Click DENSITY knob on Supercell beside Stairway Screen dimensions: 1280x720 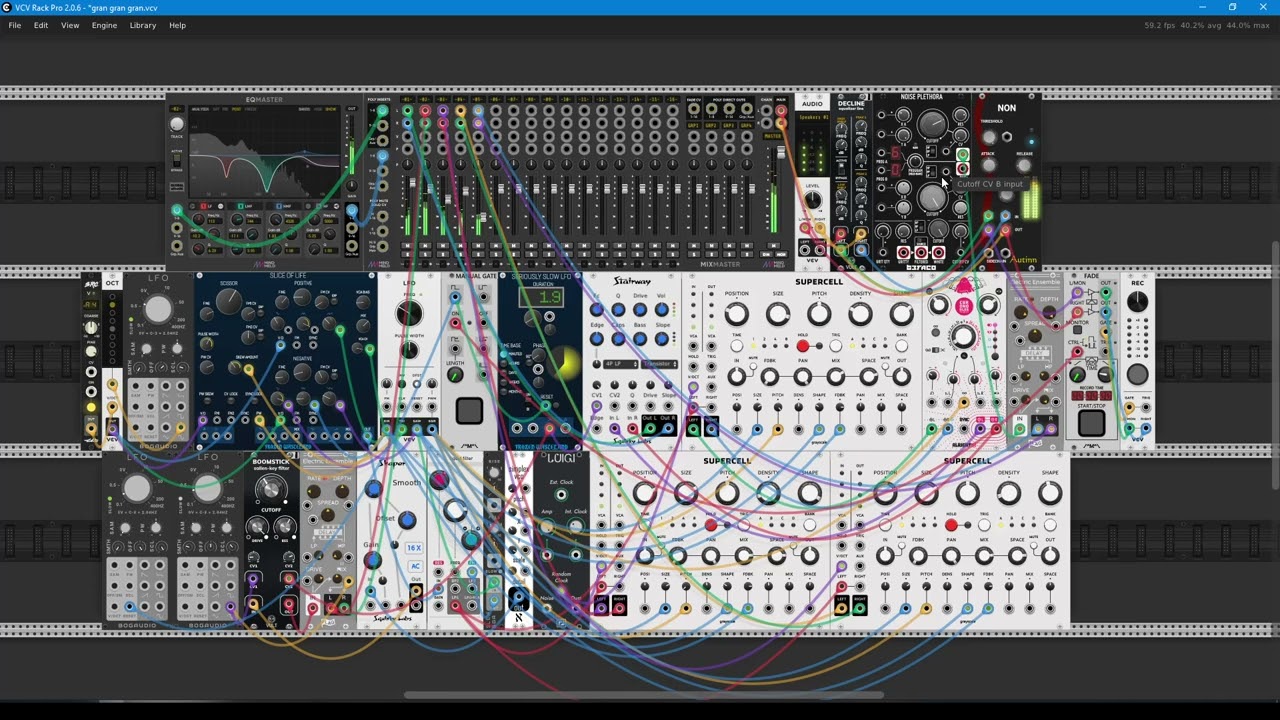click(860, 314)
